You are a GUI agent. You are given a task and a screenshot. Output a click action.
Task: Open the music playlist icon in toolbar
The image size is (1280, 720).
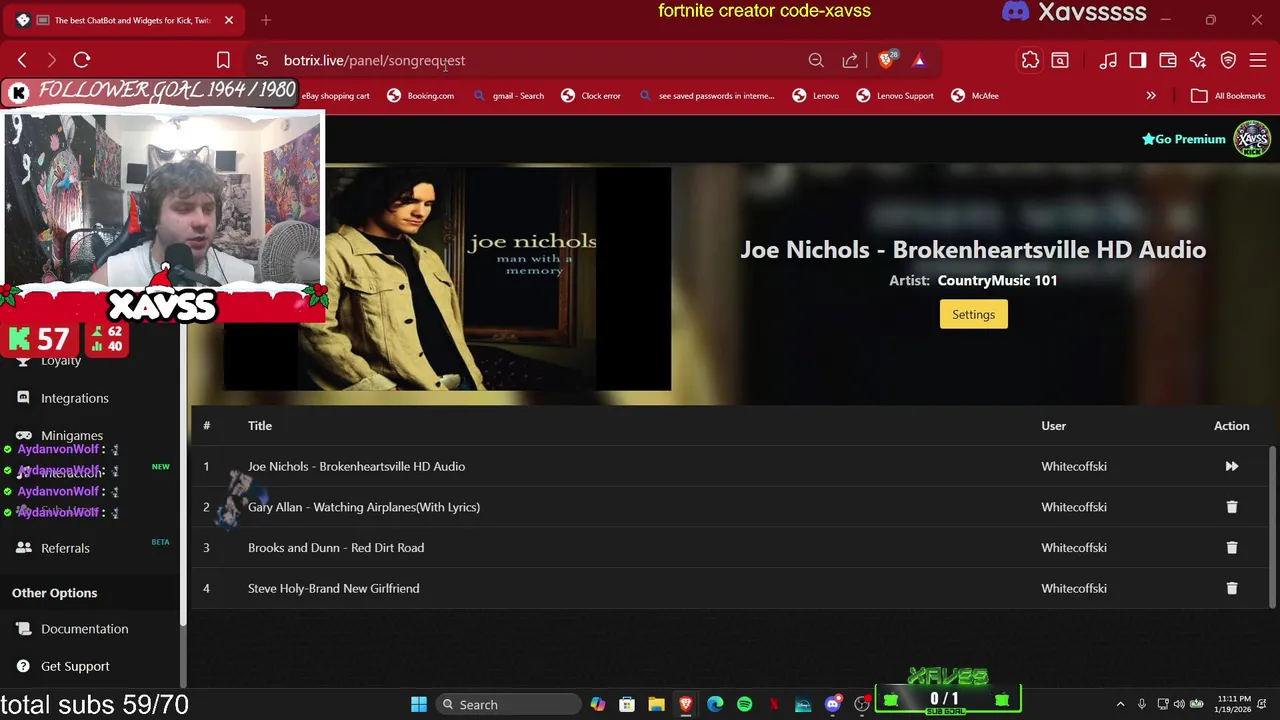tap(1108, 60)
